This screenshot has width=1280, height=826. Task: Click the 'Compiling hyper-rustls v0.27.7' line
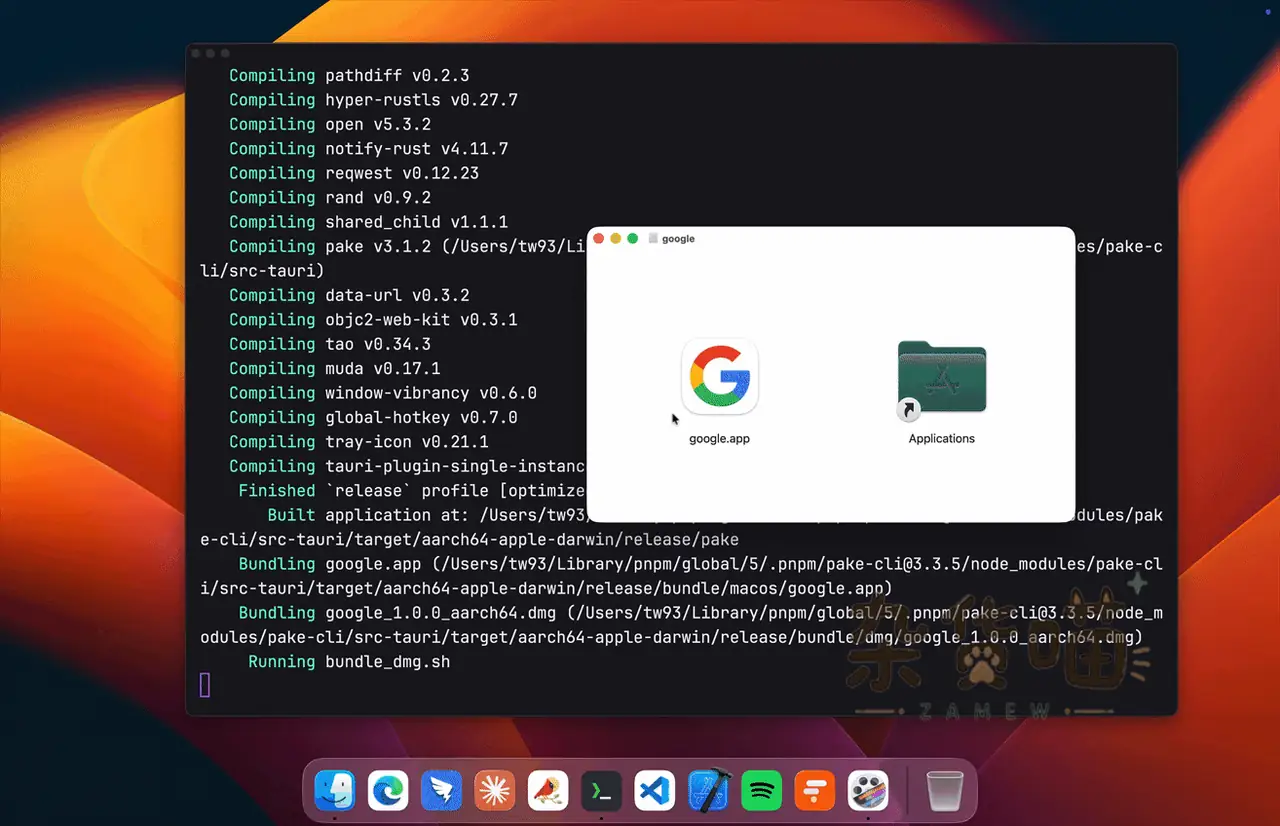coord(373,100)
